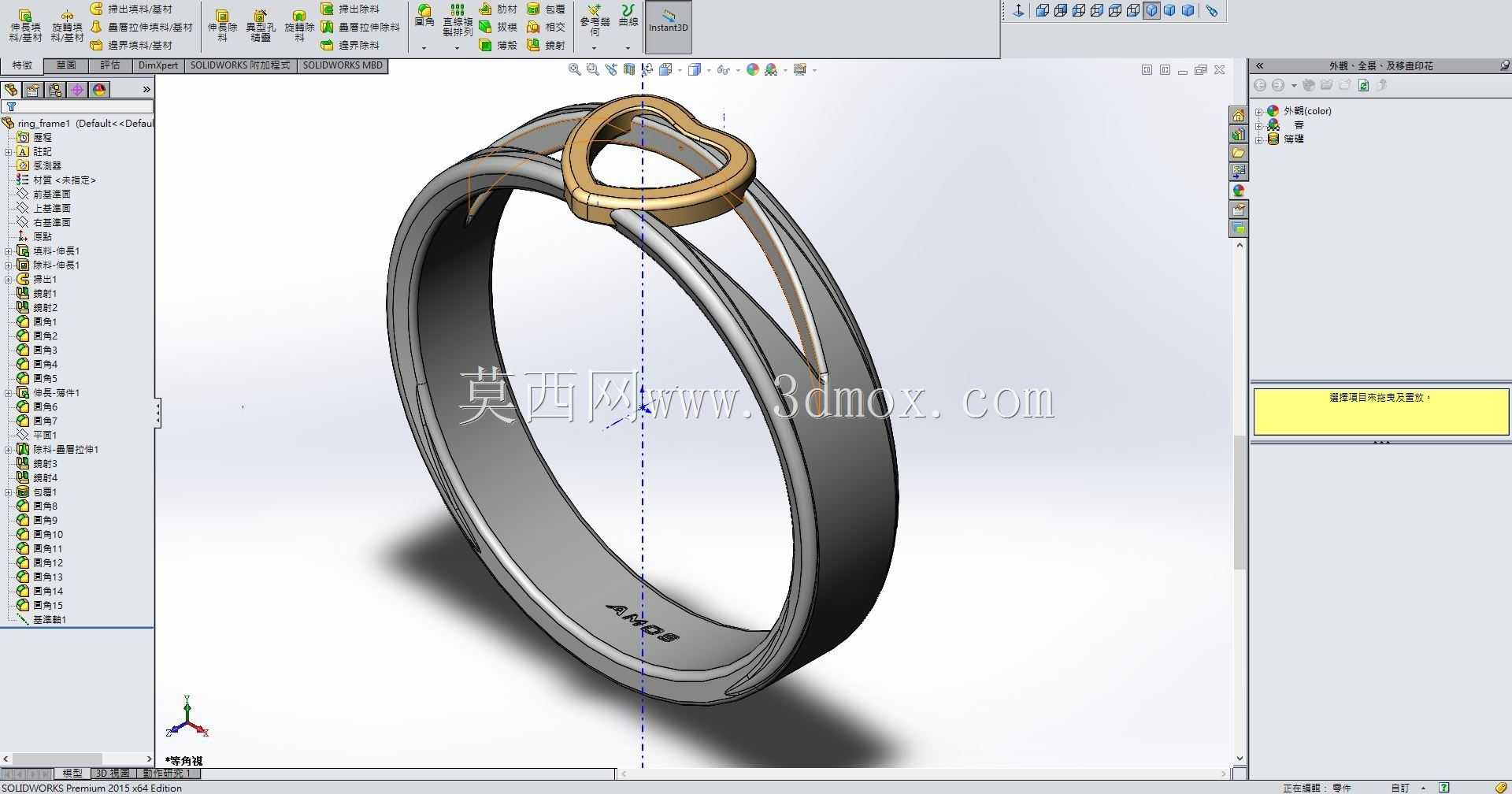Open the PropertyManager panel tab icon
This screenshot has width=1512, height=794.
(x=33, y=90)
